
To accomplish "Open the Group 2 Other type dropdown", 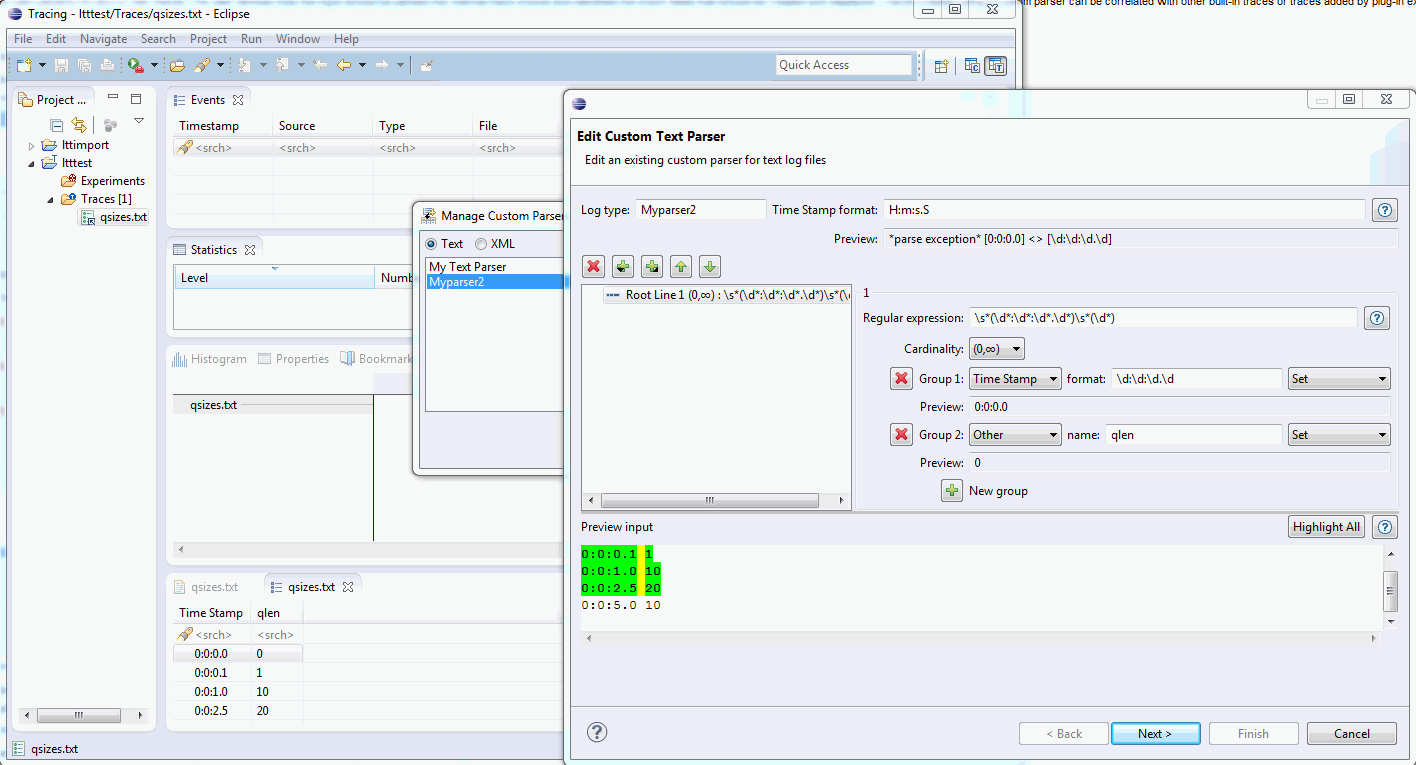I will tap(1016, 434).
